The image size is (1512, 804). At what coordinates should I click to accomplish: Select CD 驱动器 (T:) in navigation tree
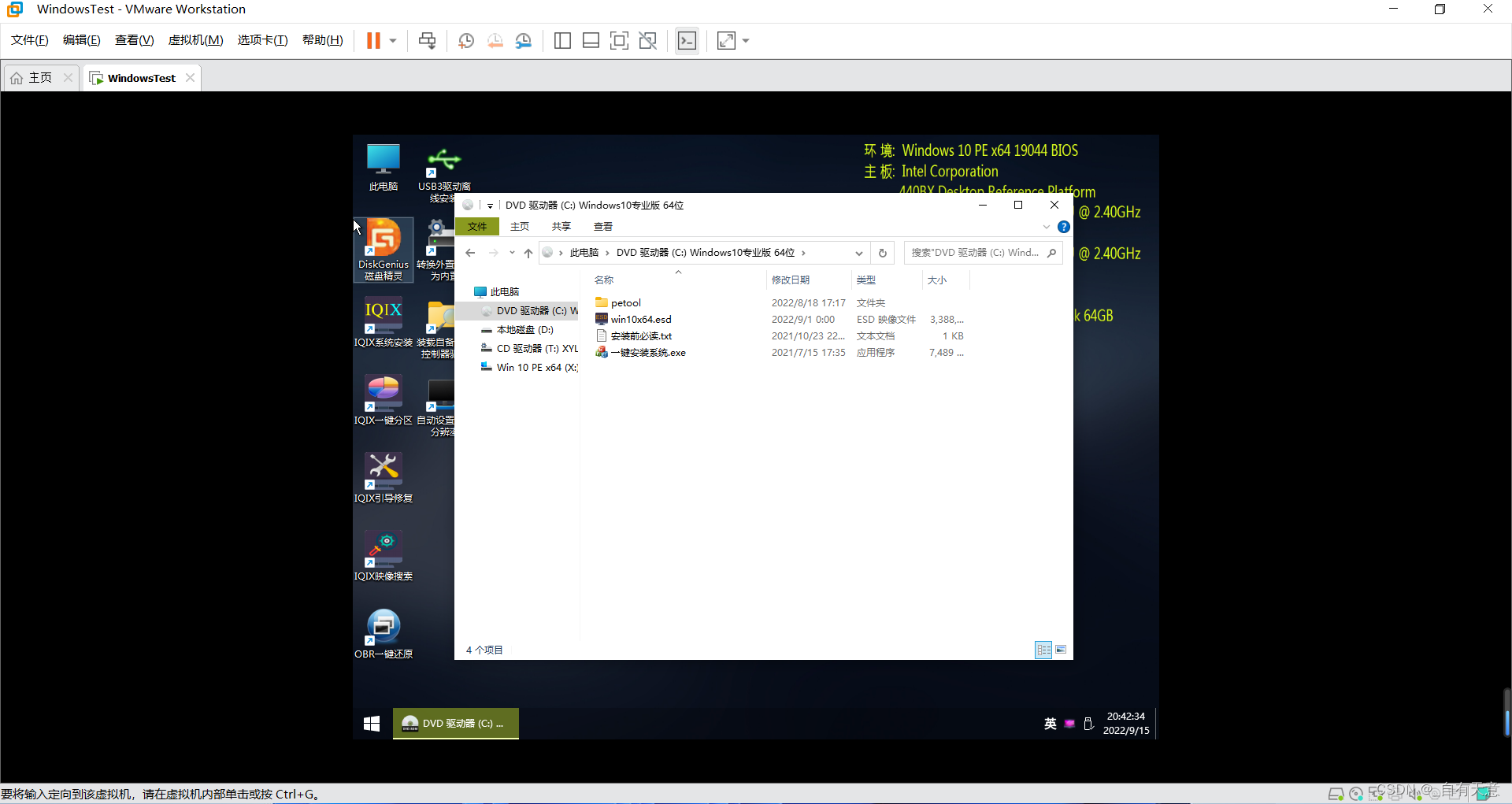pos(530,349)
